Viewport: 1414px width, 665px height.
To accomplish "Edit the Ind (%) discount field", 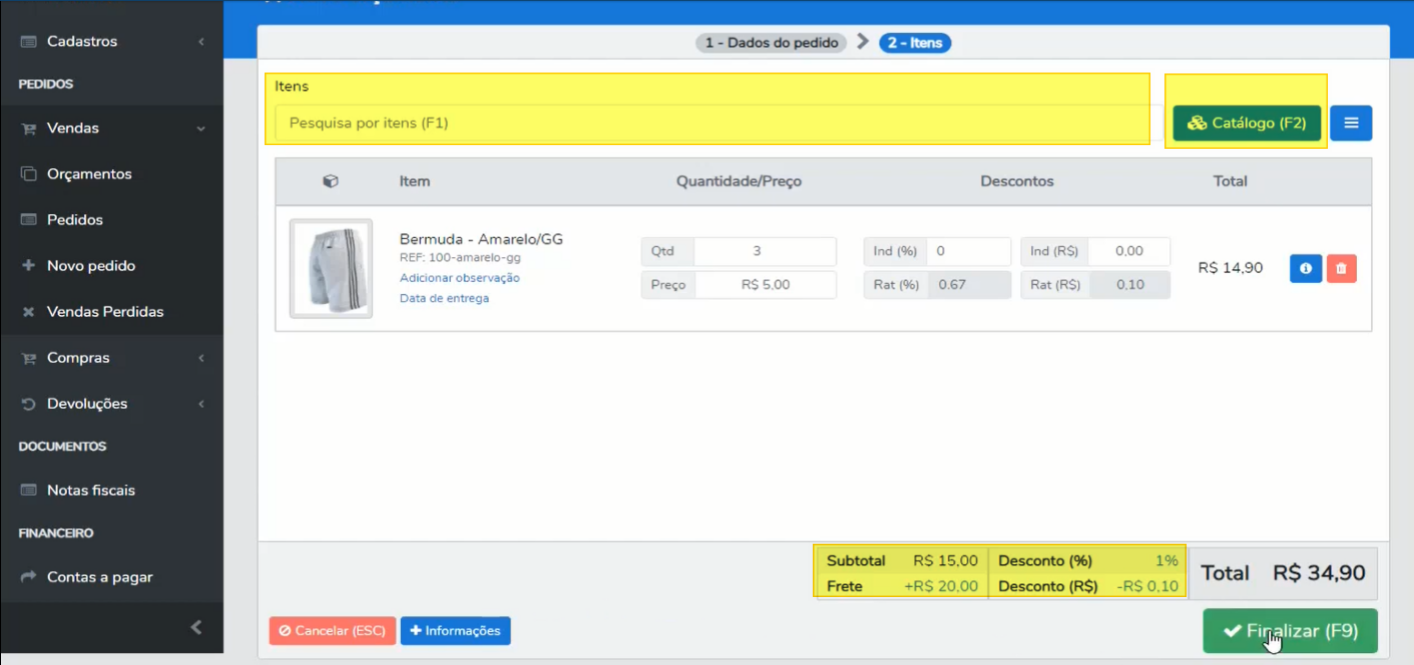I will [968, 251].
